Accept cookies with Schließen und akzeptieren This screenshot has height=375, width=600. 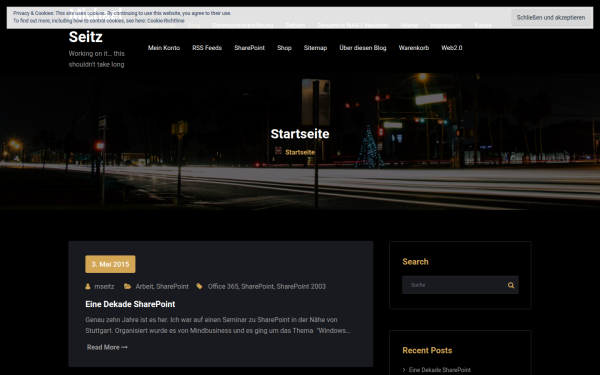[551, 18]
